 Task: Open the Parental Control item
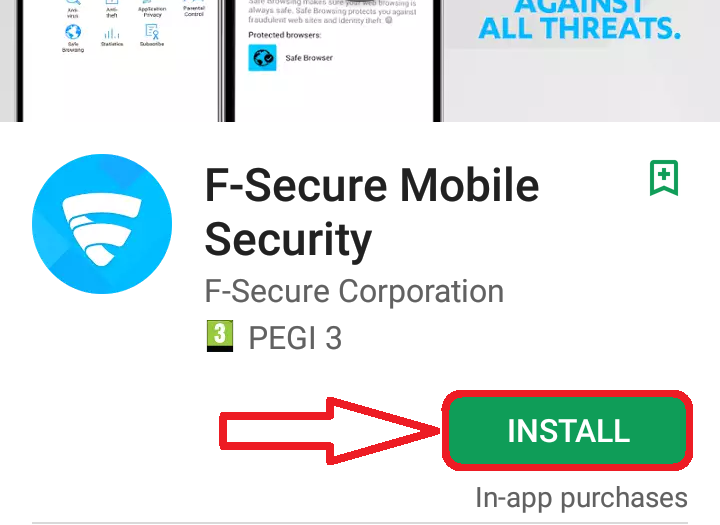[194, 11]
